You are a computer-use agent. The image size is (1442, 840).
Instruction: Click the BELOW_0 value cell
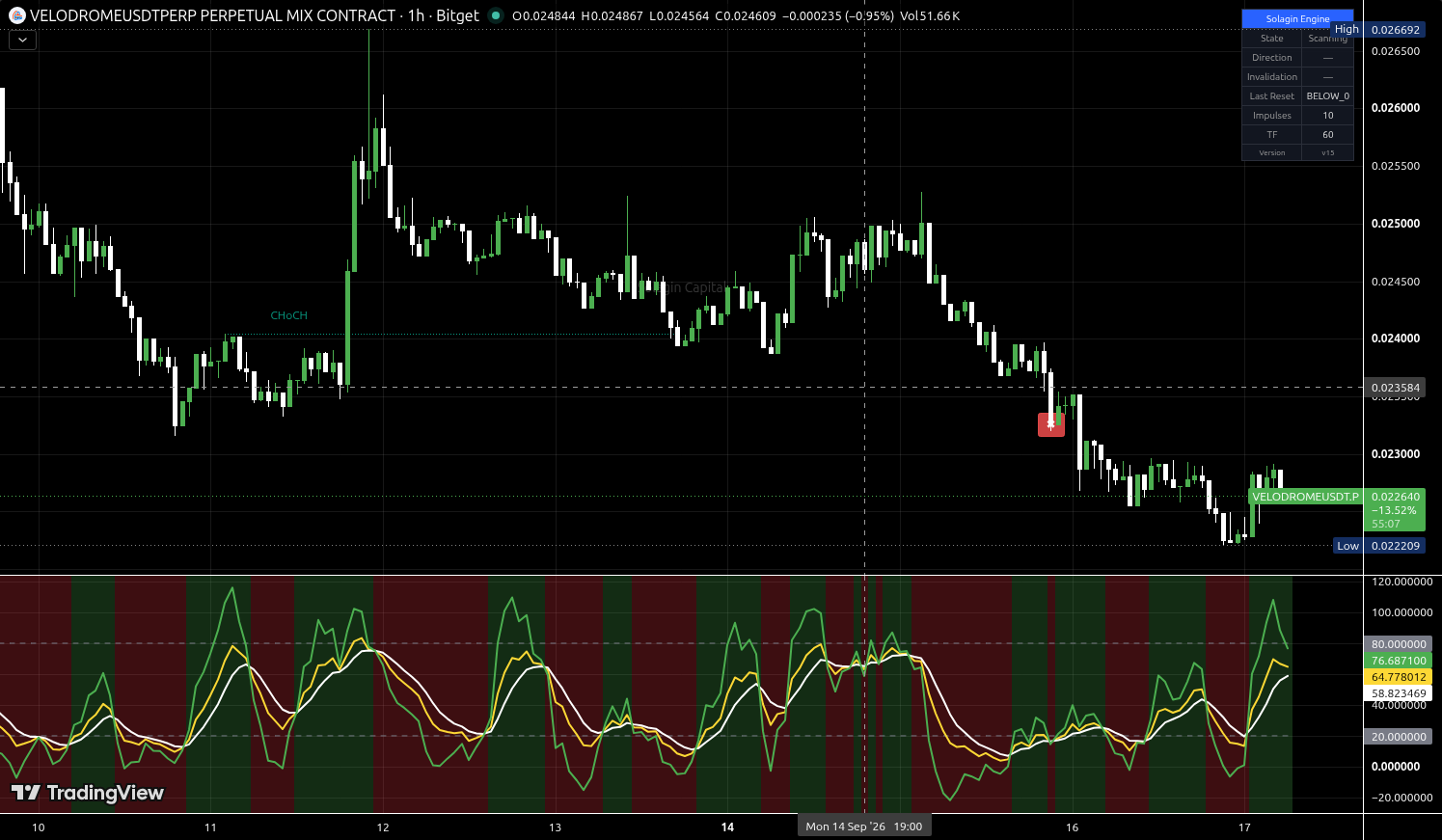click(1328, 96)
